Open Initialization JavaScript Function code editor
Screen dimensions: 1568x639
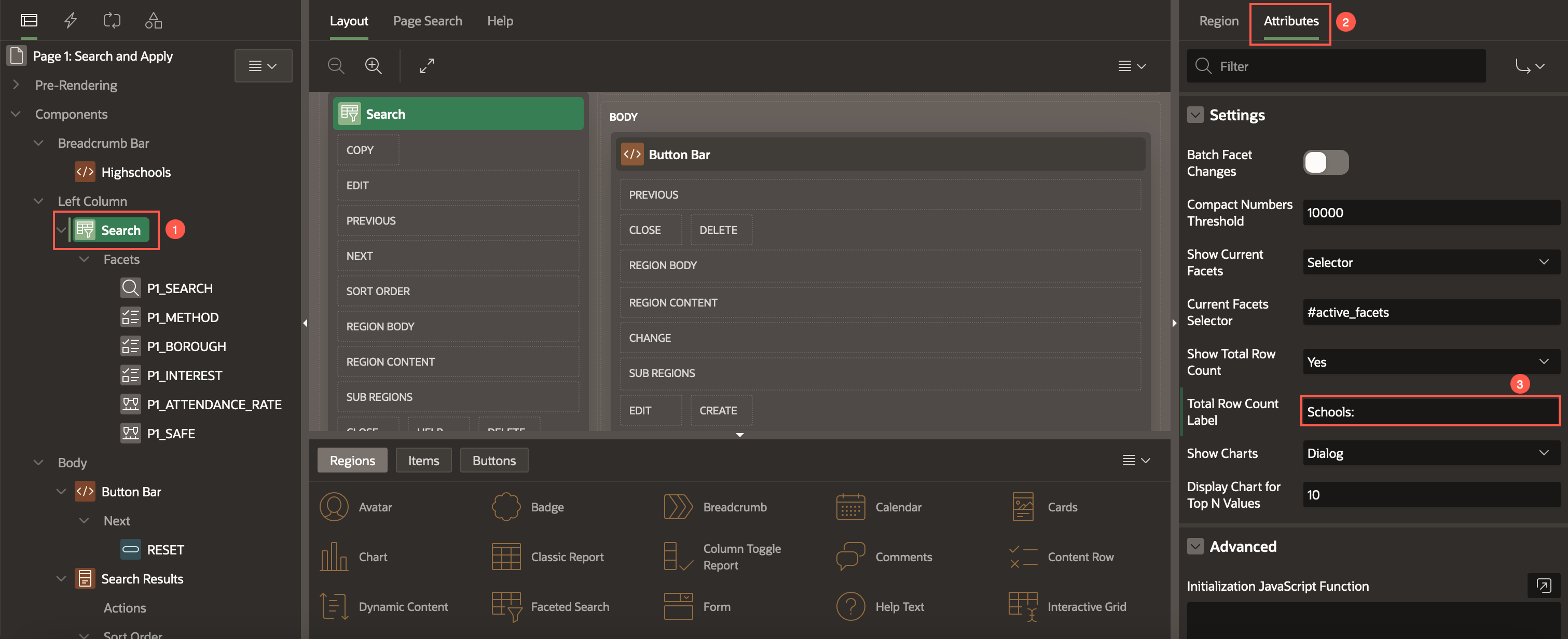[1544, 586]
